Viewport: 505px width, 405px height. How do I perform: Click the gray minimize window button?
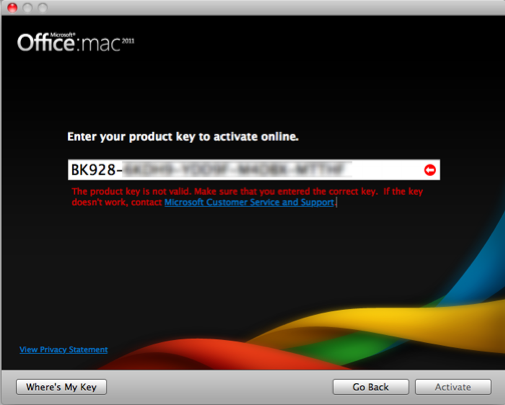[28, 7]
